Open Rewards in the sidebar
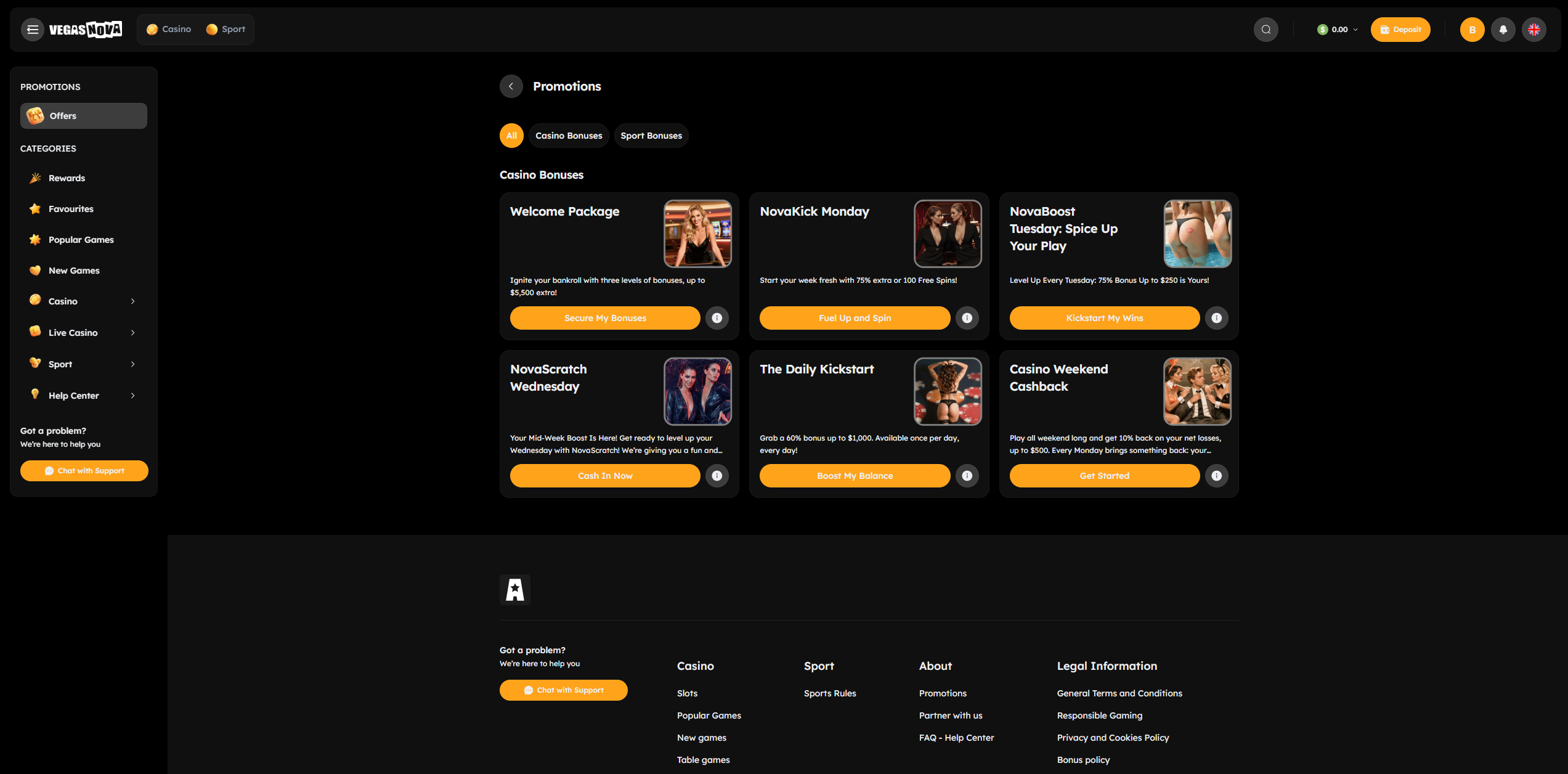 [x=67, y=178]
